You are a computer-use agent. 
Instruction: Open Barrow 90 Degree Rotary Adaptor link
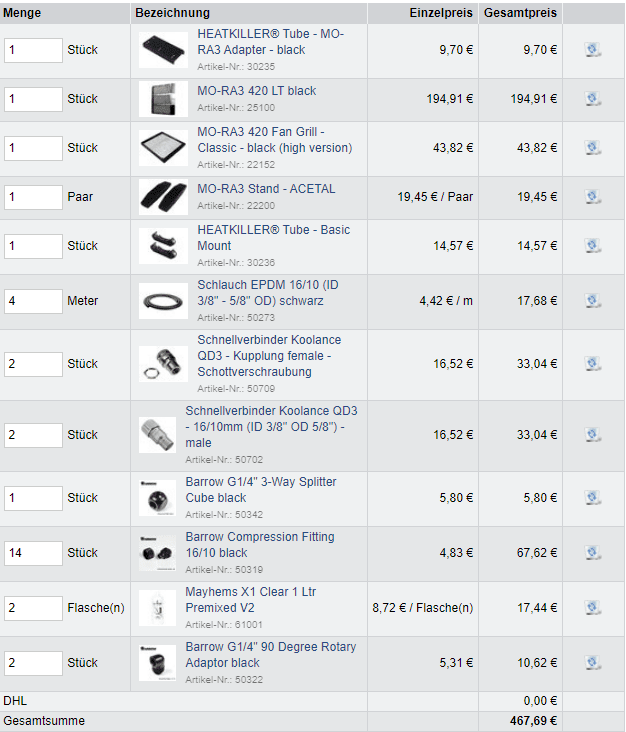point(270,655)
